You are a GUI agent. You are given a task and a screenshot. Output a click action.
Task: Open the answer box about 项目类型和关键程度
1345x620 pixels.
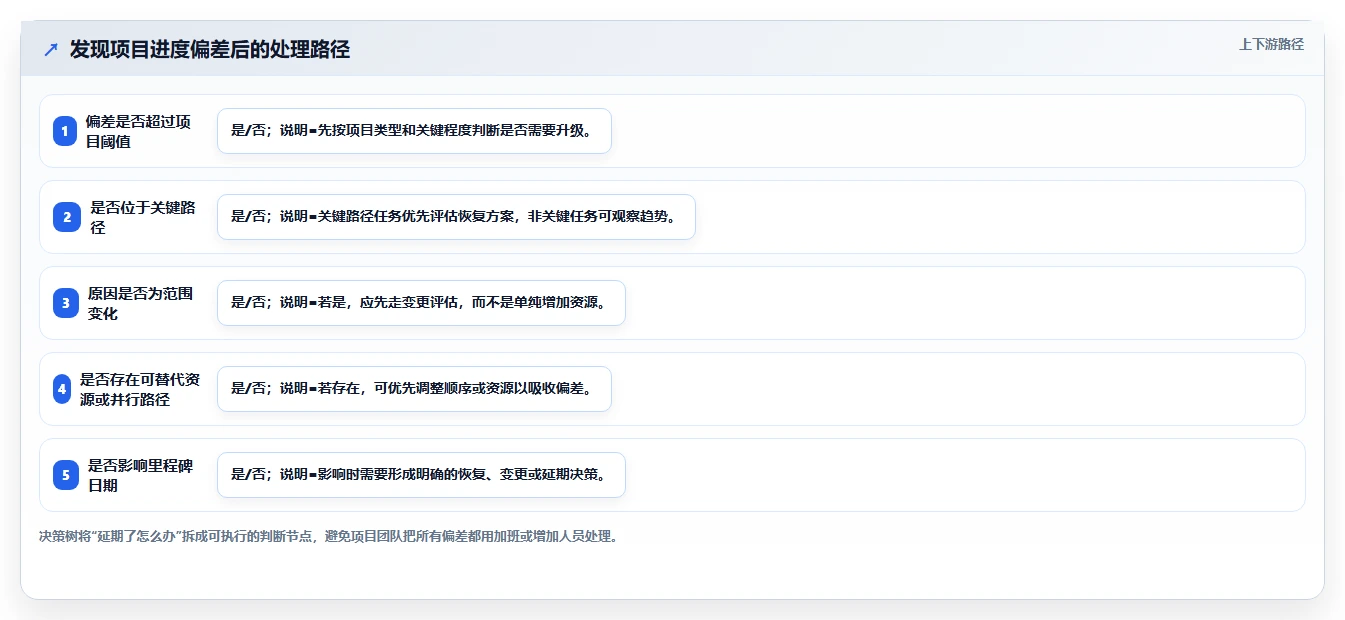(x=414, y=131)
